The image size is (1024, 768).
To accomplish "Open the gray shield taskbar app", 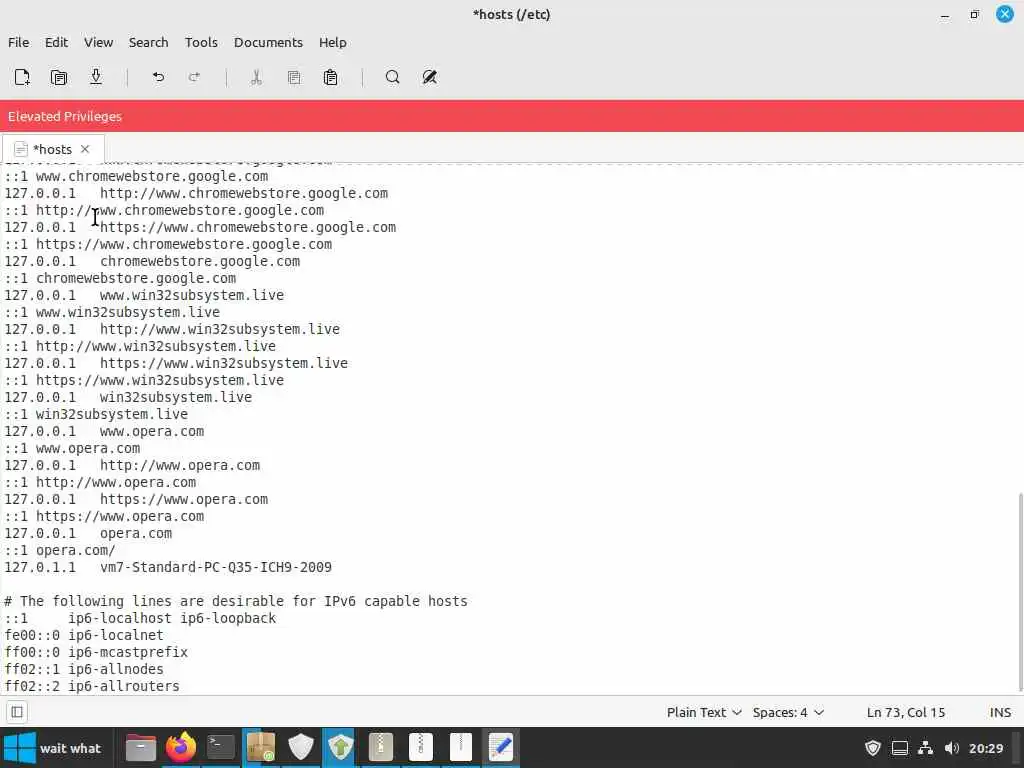I will [x=301, y=747].
